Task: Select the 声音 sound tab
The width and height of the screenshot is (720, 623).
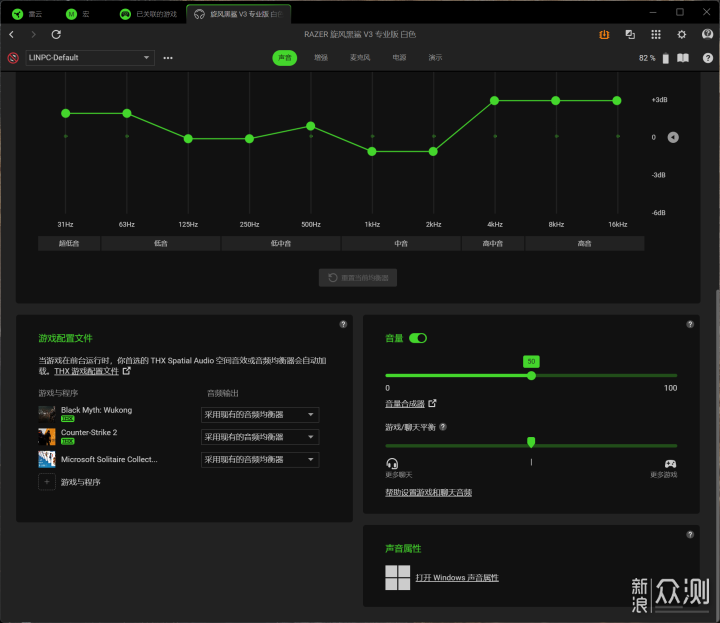Action: coord(285,58)
